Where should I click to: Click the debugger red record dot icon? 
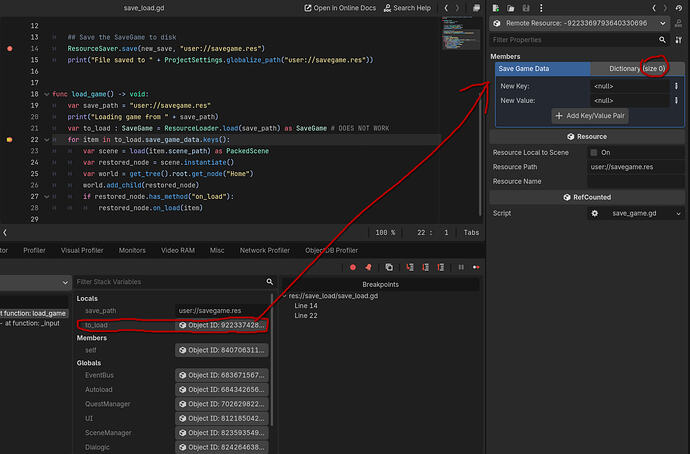352,267
